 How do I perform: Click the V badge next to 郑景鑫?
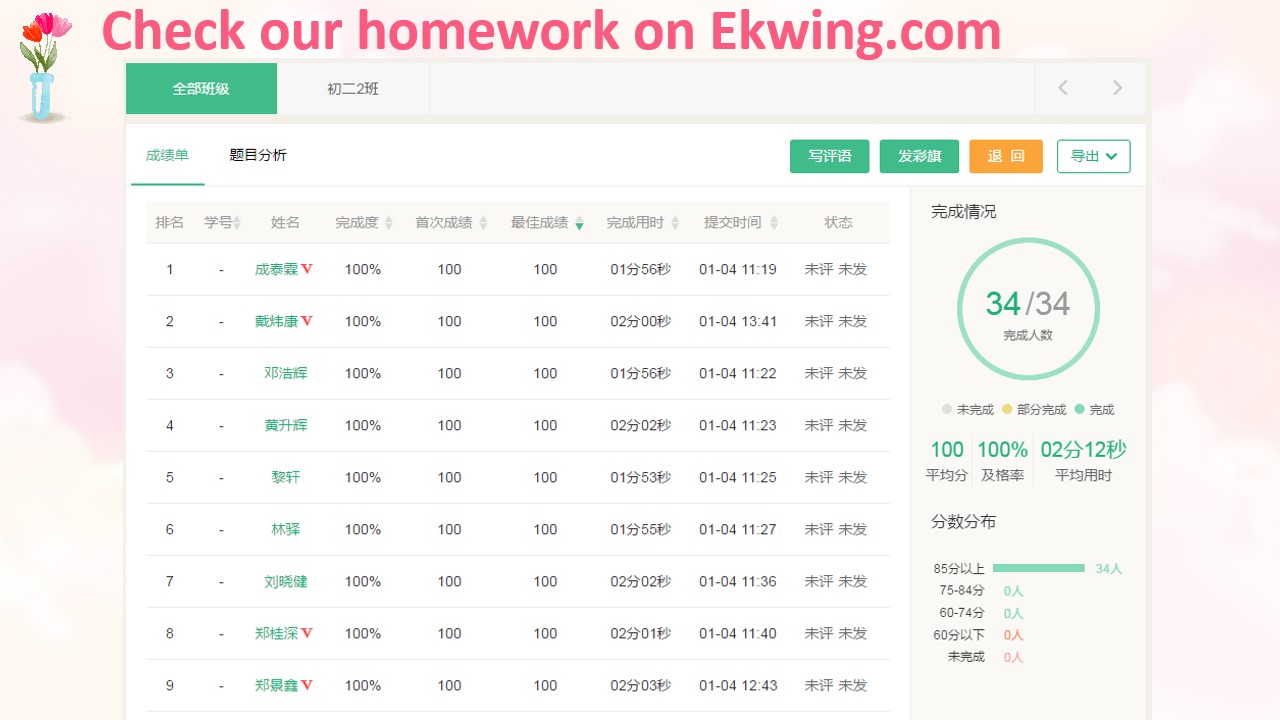(307, 685)
